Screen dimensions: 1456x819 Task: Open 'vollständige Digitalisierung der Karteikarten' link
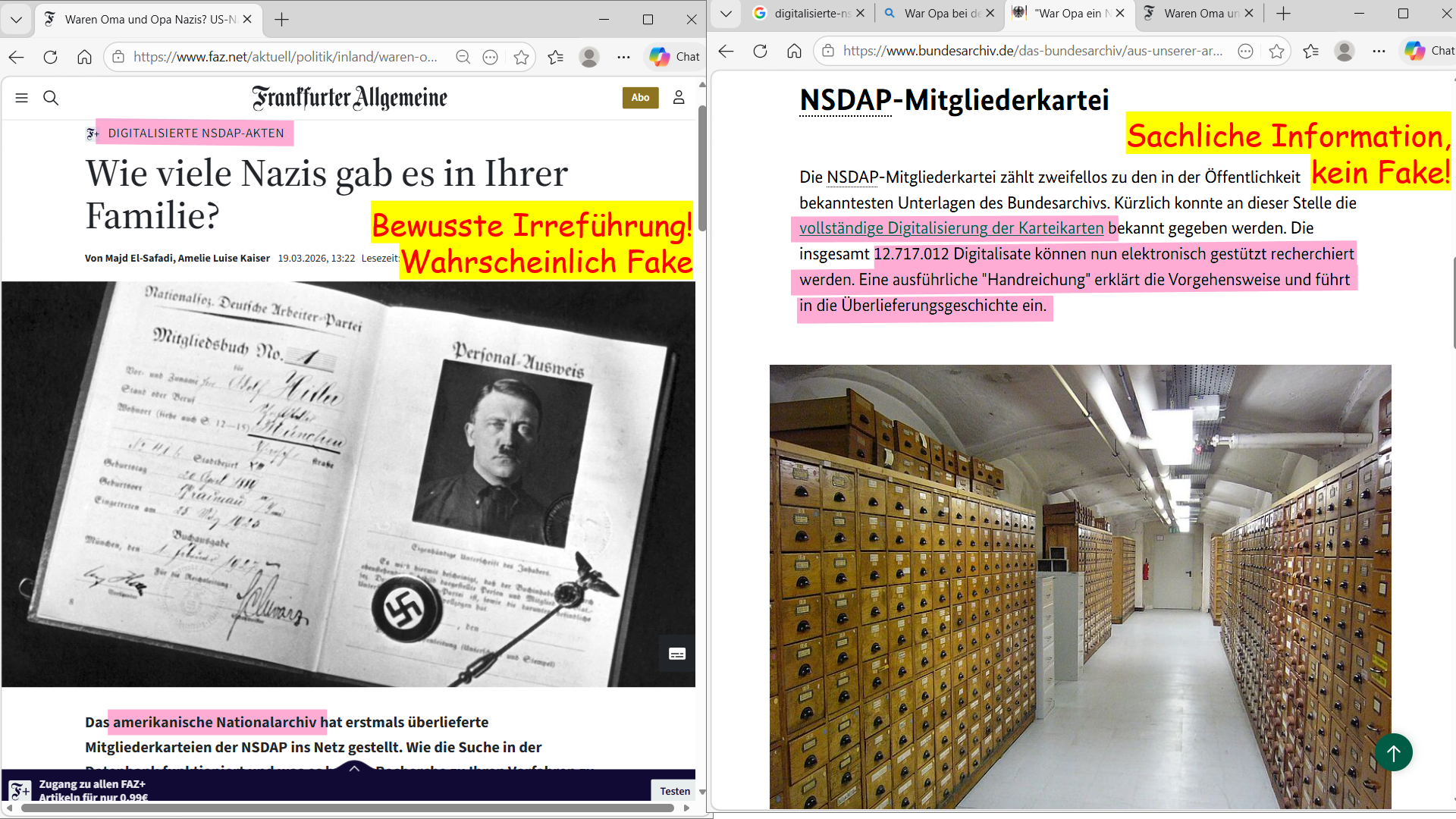coord(951,228)
